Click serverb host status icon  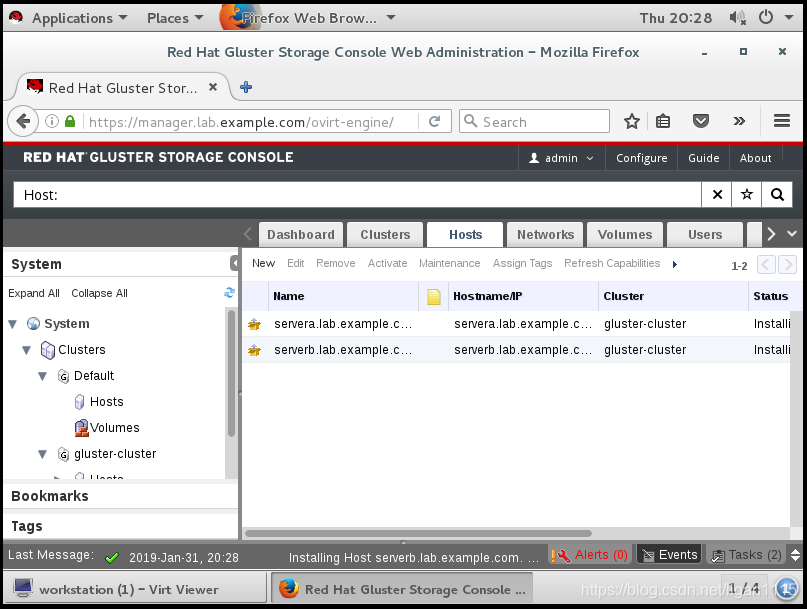point(254,351)
